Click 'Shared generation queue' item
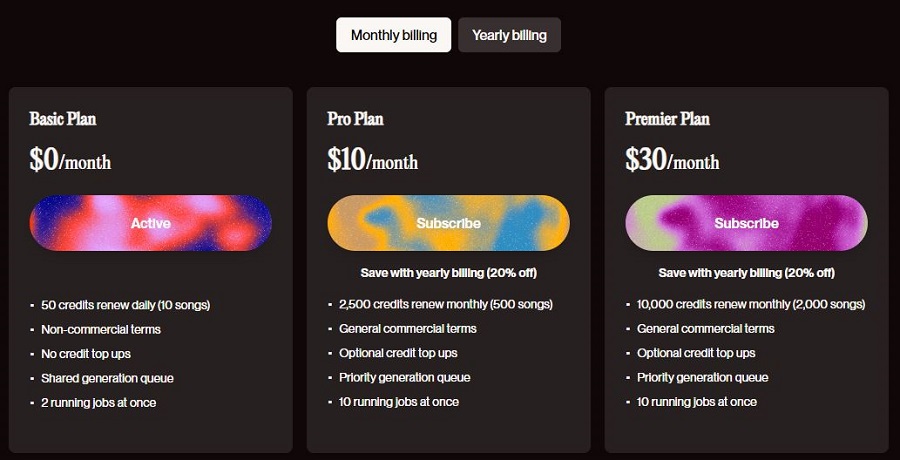The image size is (900, 460). pos(107,378)
